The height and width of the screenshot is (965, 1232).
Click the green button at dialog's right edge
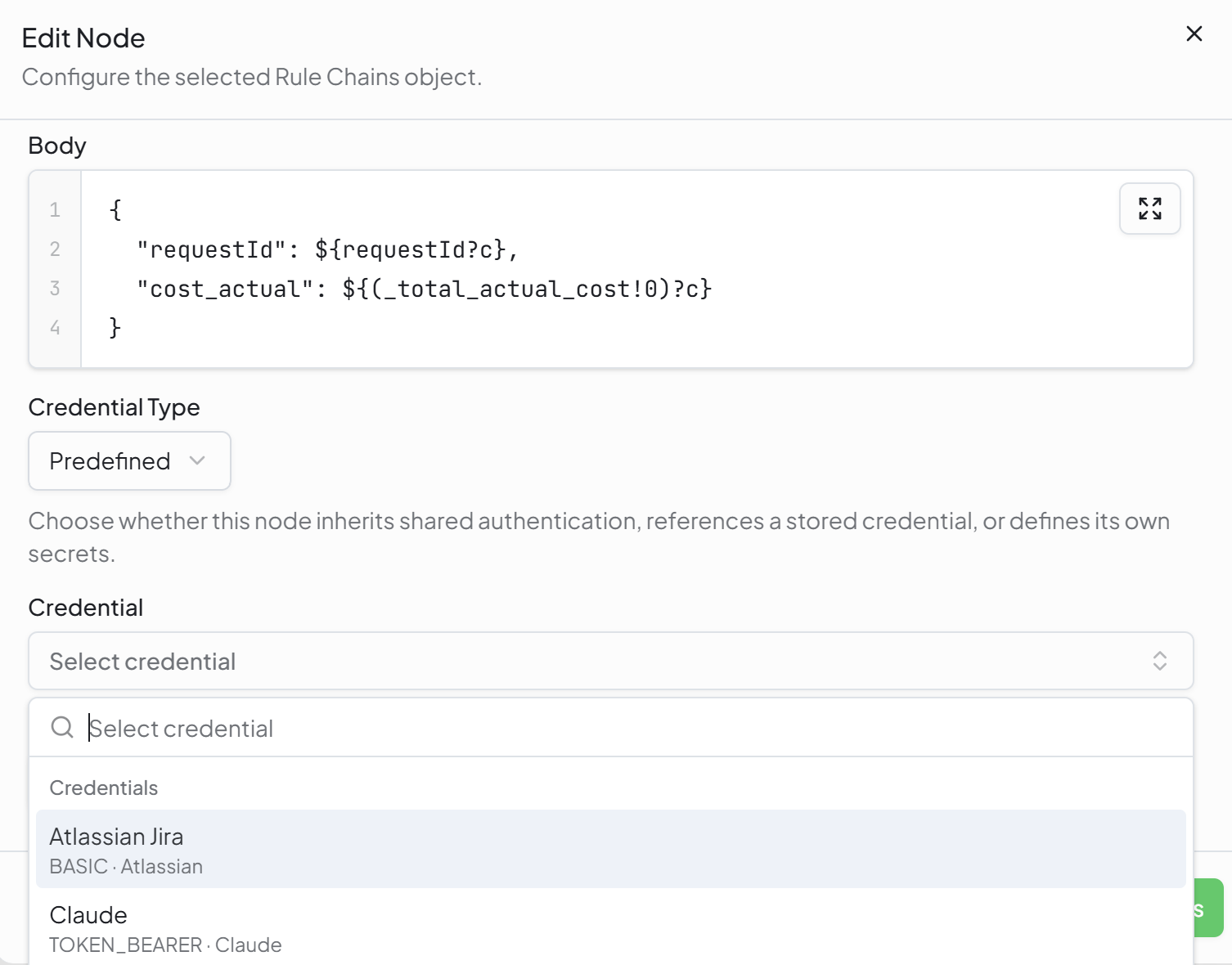[1208, 909]
